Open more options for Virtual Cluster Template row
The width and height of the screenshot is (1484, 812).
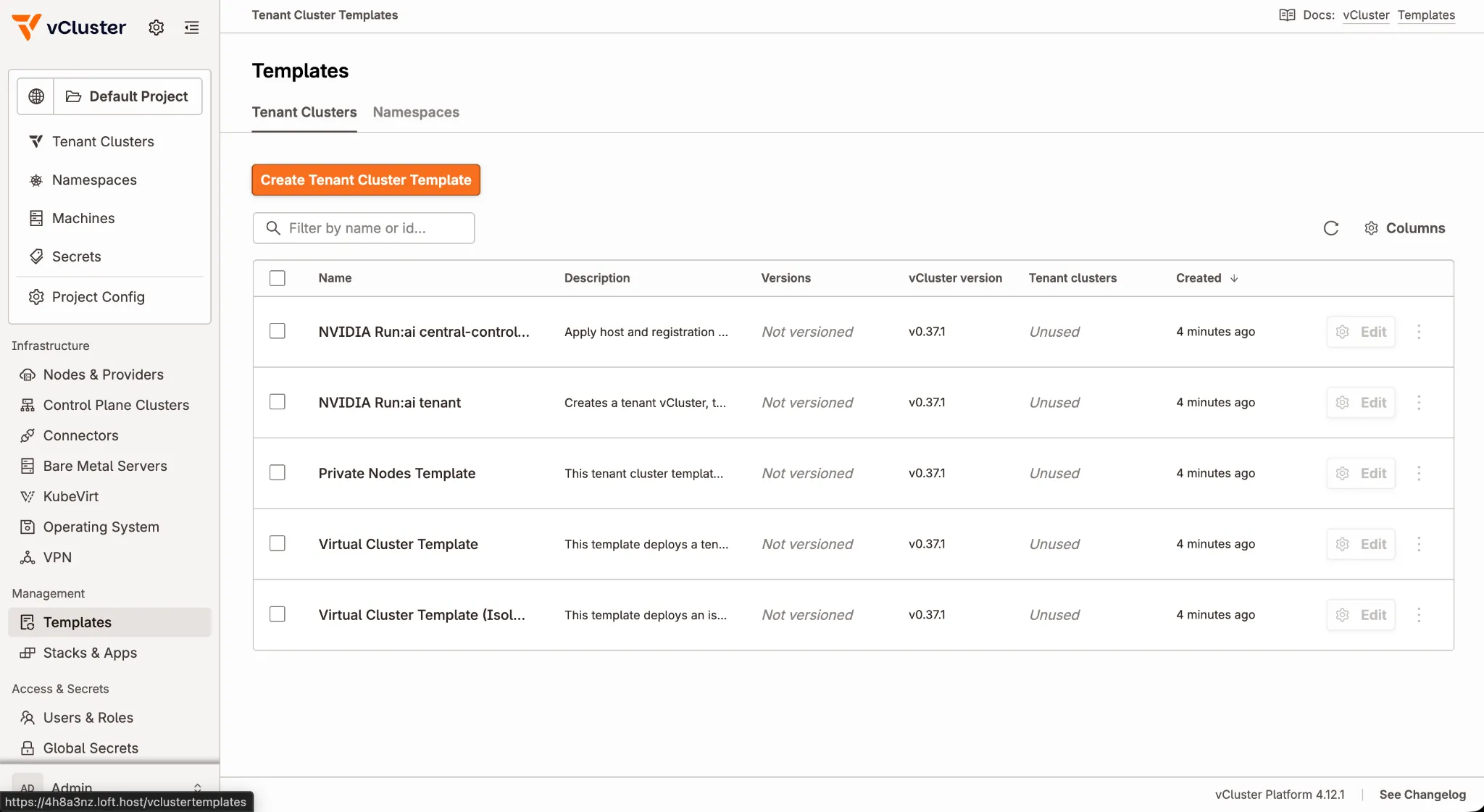click(1419, 544)
